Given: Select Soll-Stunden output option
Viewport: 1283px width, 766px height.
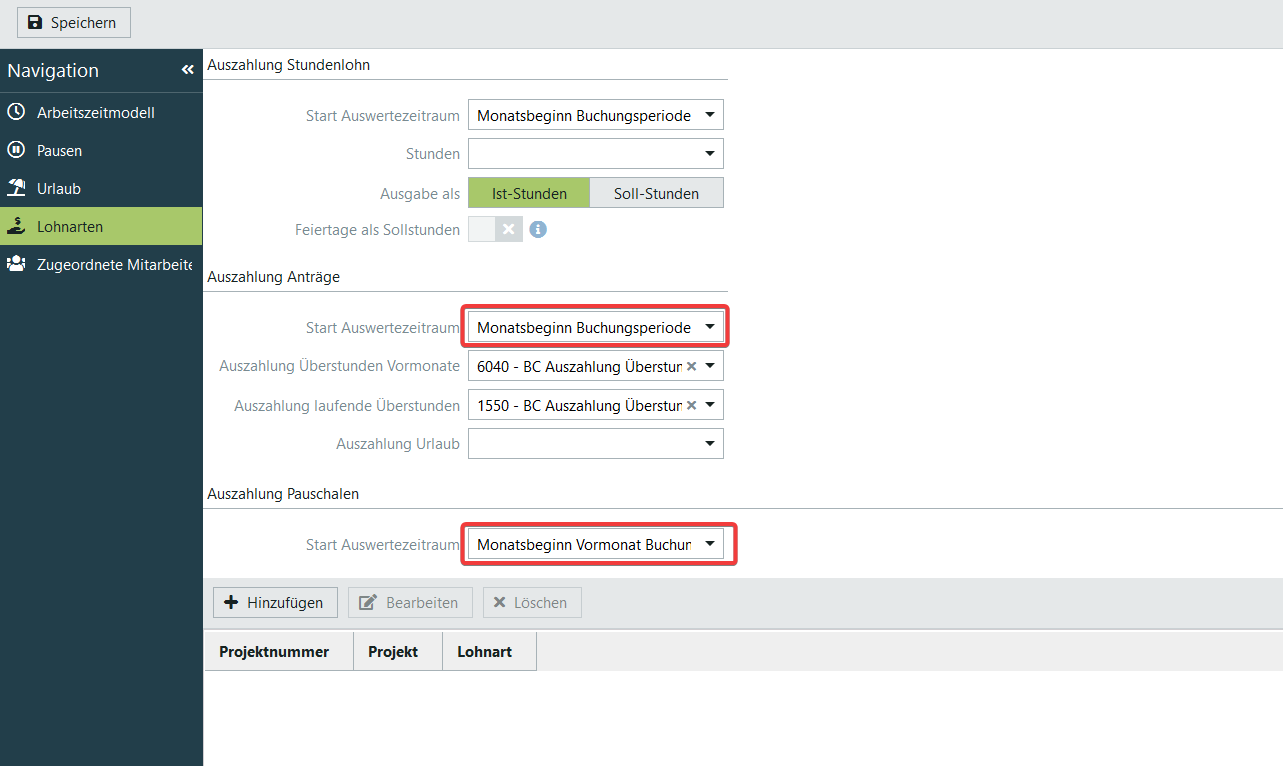Looking at the screenshot, I should pos(656,193).
